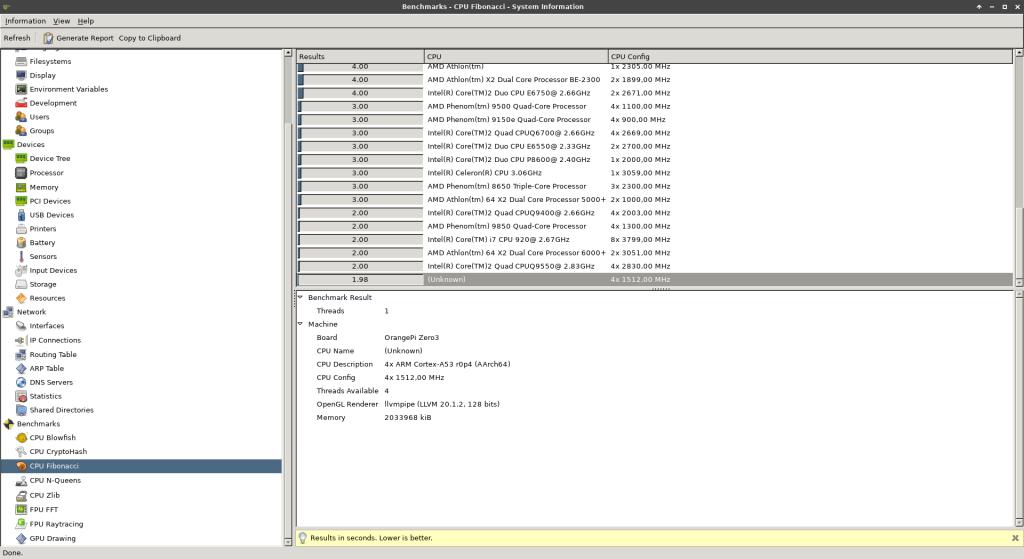Select the Sensors icon in sidebar

[21, 257]
